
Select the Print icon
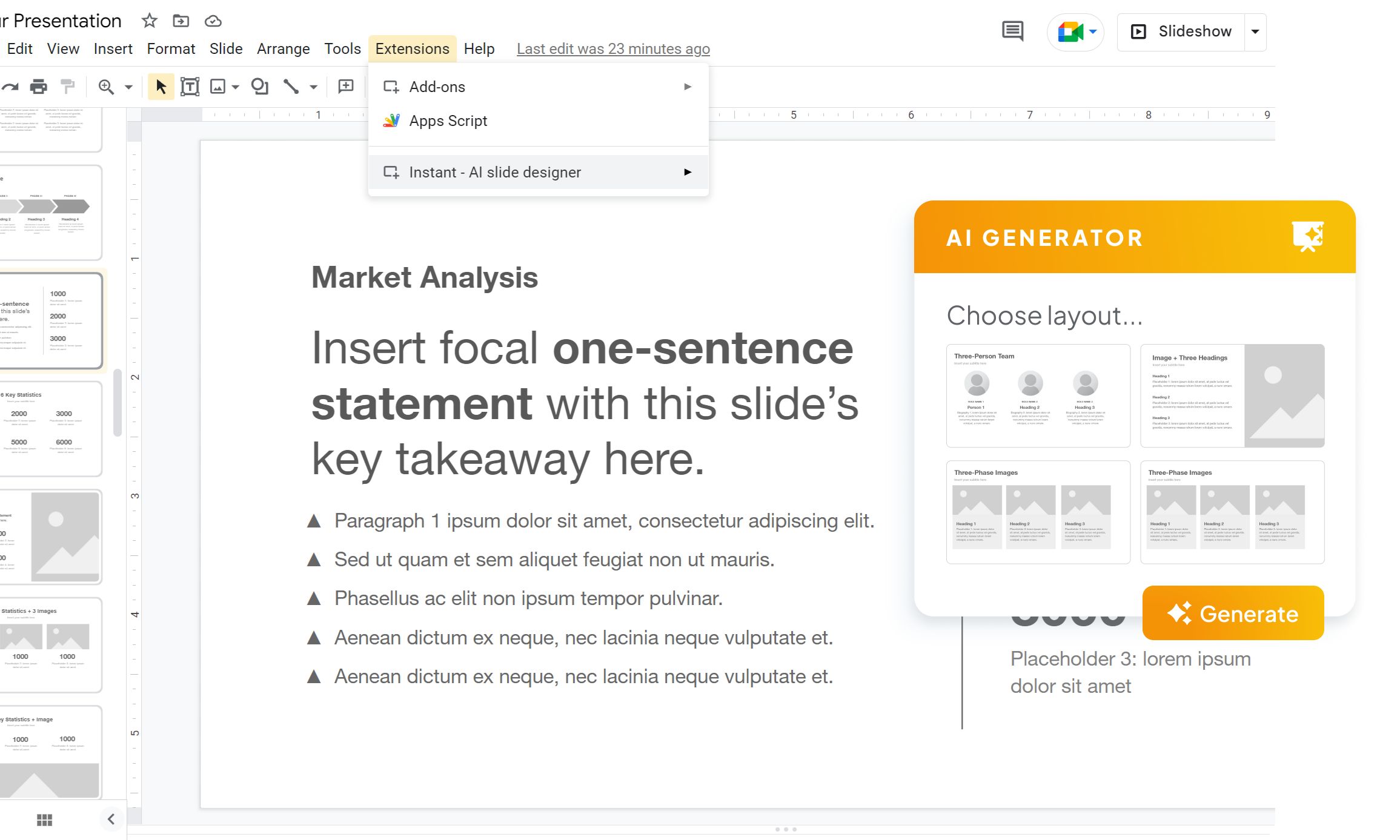click(39, 86)
